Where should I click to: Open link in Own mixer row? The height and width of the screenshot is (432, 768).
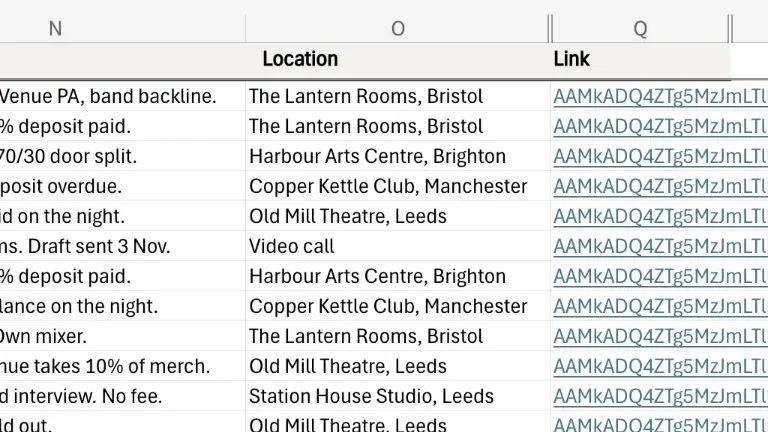tap(660, 336)
